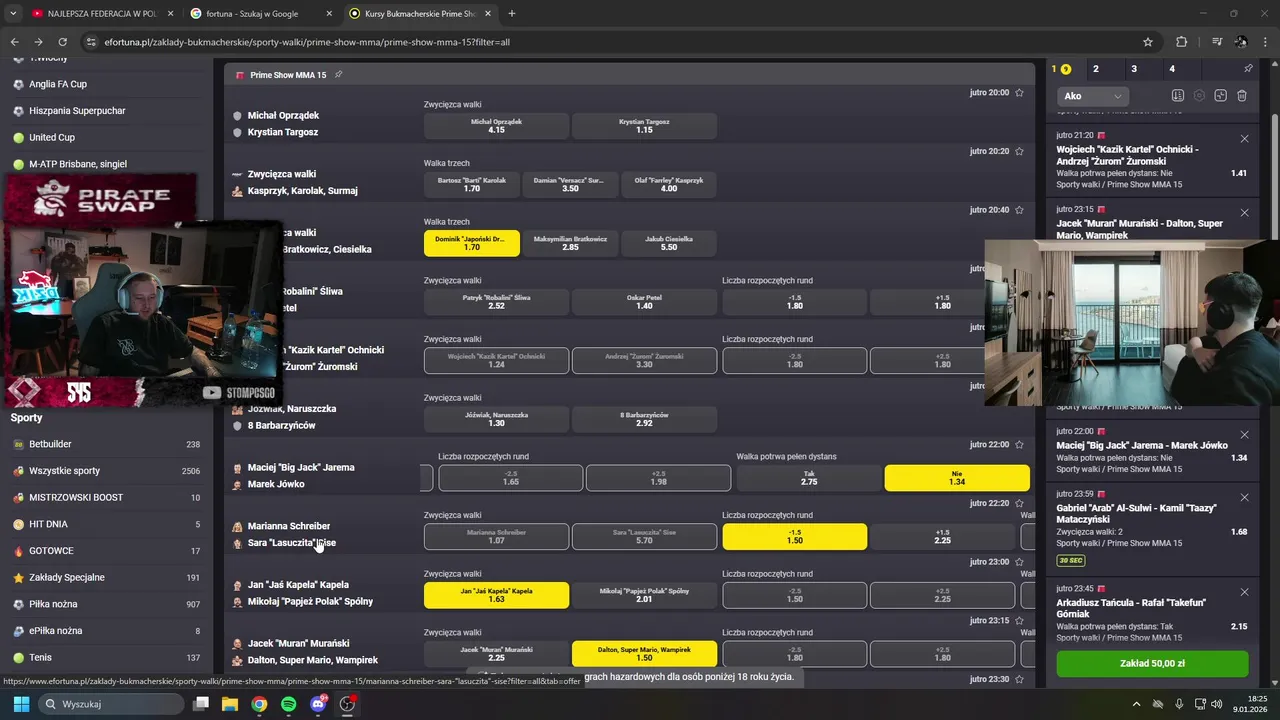This screenshot has height=720, width=1280.
Task: Favorite the jutro 20:40 three-way fight
Action: pos(1019,210)
